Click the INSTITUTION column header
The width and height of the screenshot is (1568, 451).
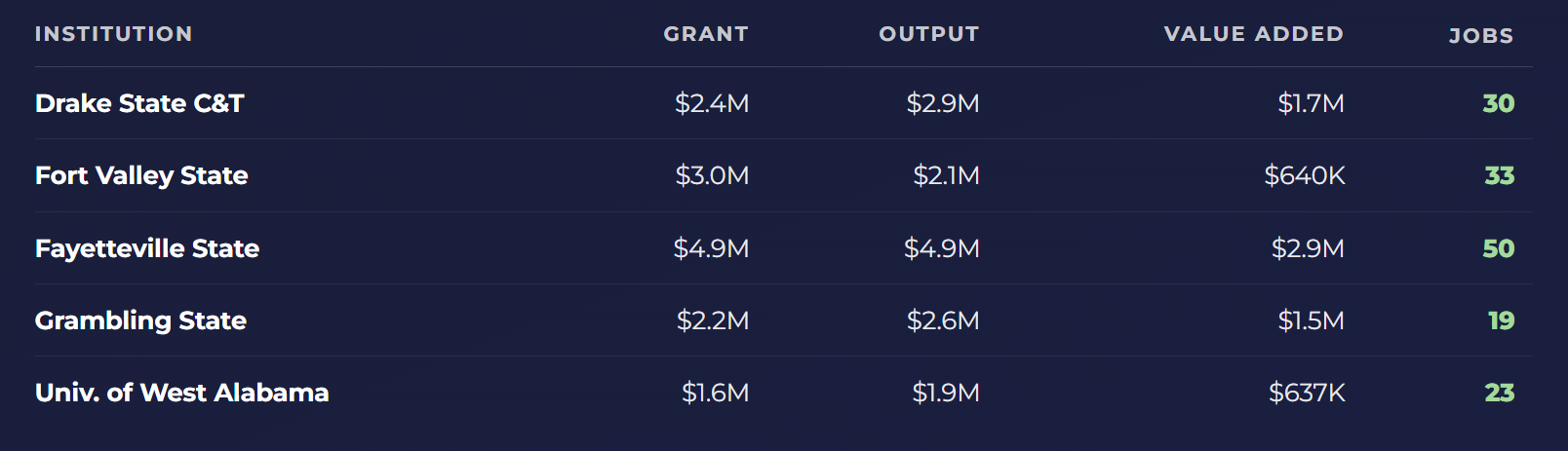coord(113,34)
